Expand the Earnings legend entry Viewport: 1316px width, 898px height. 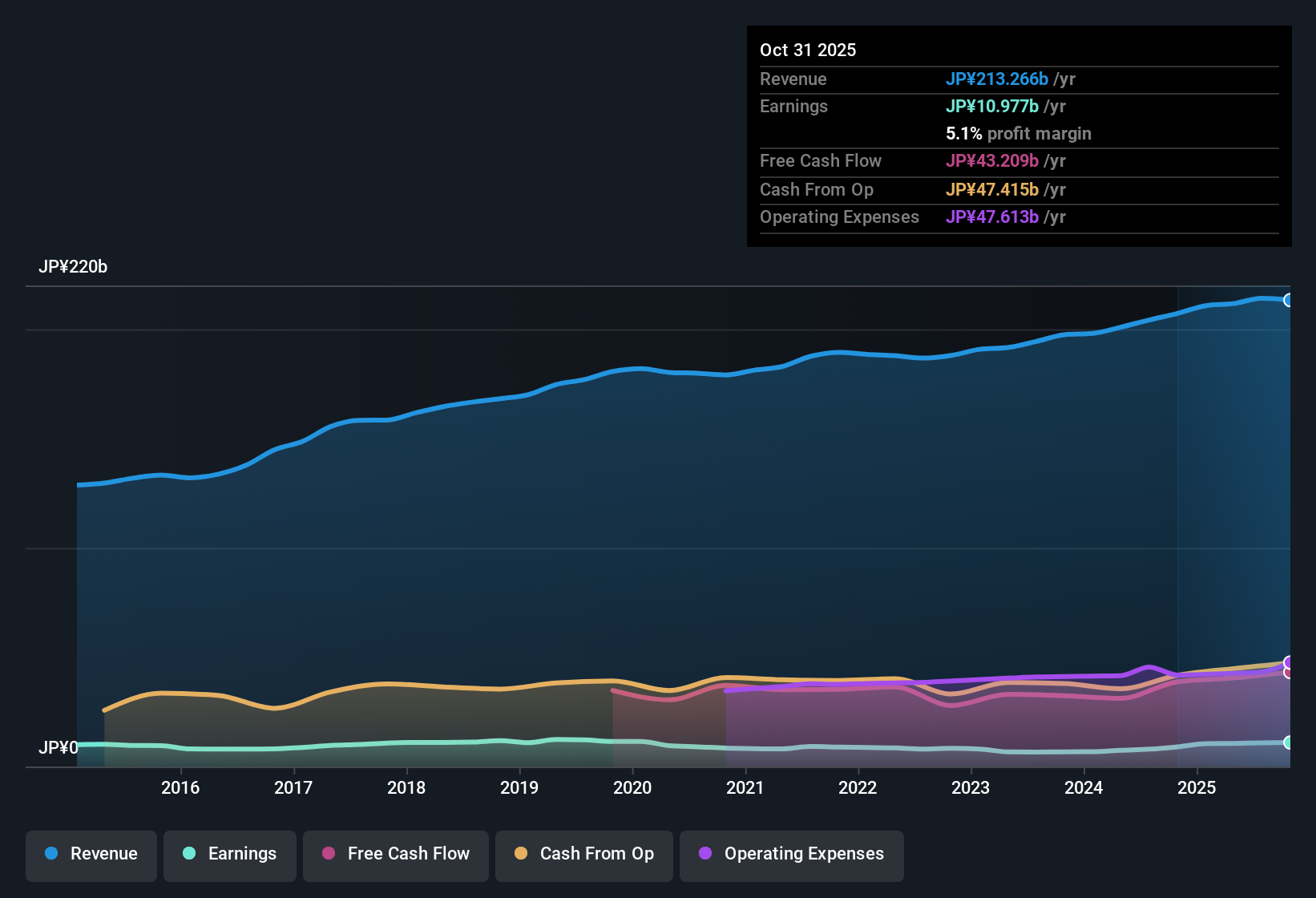pyautogui.click(x=229, y=854)
